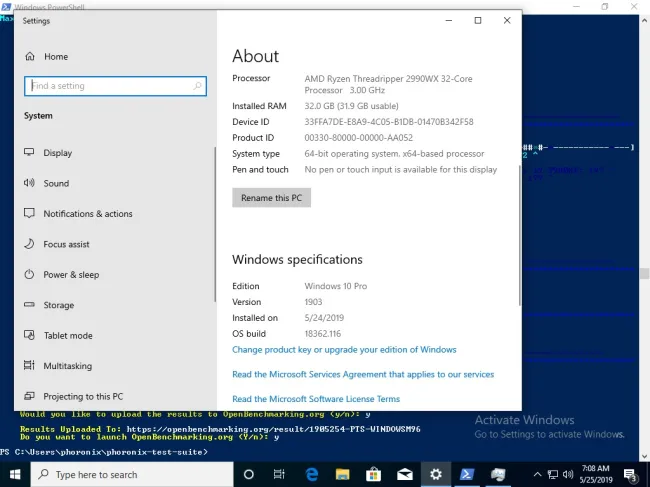Launch Microsoft Edge from taskbar
The image size is (650, 487).
coord(311,474)
